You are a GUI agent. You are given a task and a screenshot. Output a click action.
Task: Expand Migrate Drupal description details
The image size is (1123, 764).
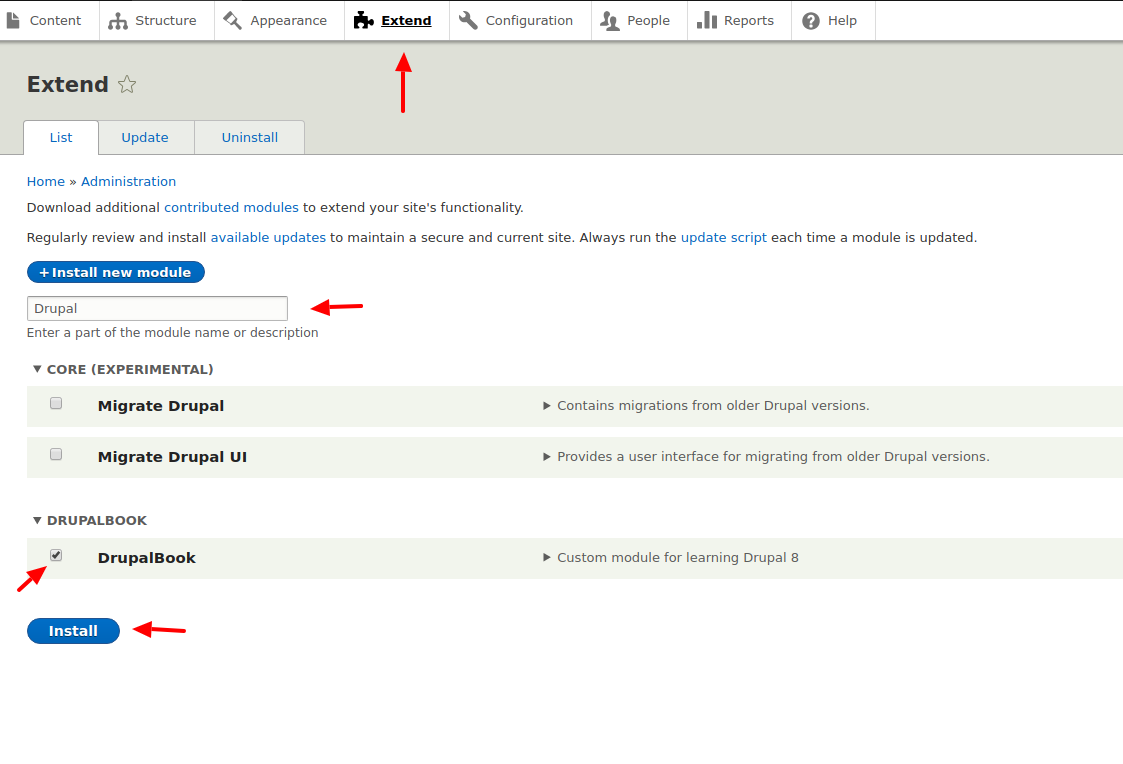706,405
